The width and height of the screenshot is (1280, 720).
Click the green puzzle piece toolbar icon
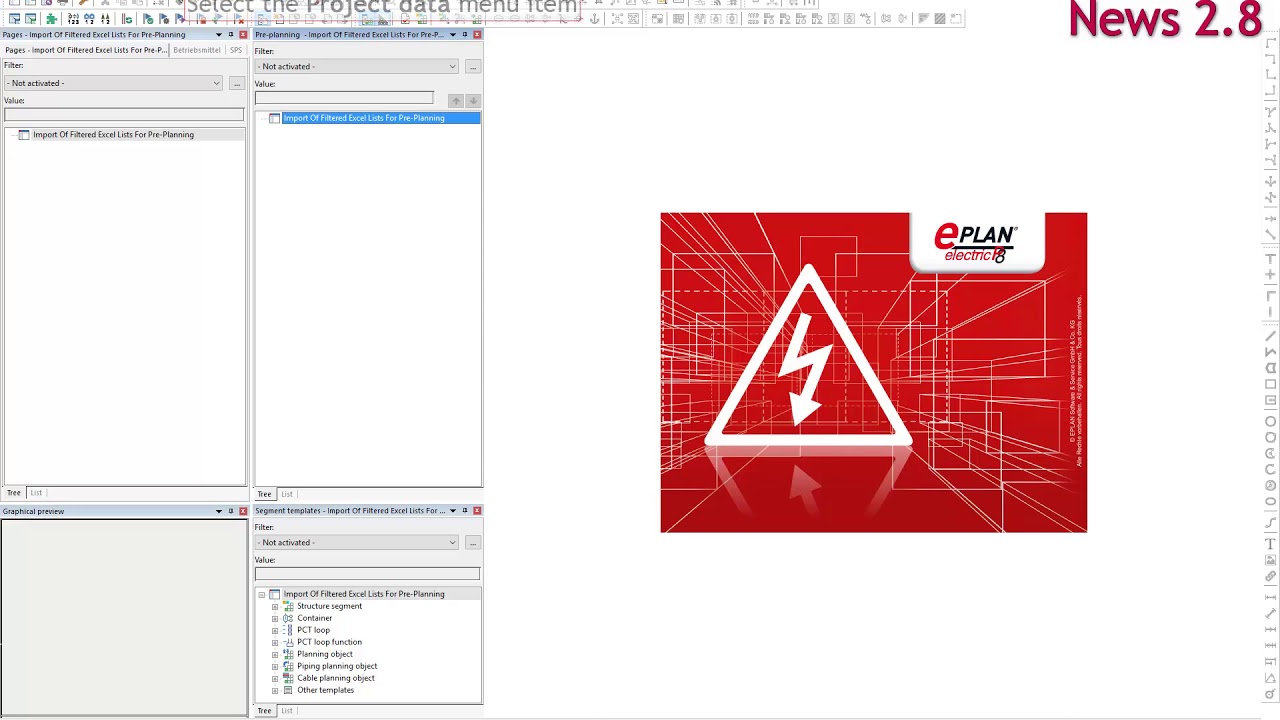pyautogui.click(x=51, y=19)
